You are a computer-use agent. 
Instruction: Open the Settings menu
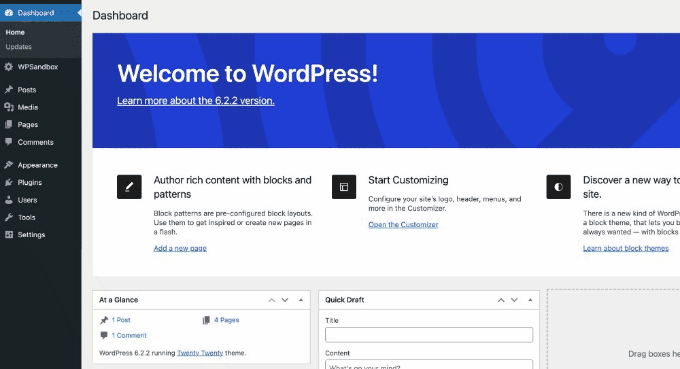click(x=40, y=235)
